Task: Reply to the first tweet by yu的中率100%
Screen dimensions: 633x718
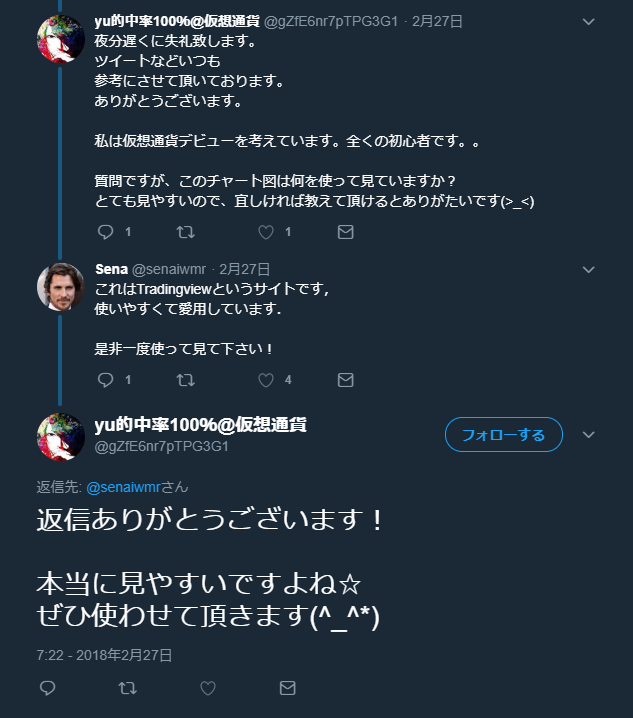Action: pyautogui.click(x=106, y=232)
